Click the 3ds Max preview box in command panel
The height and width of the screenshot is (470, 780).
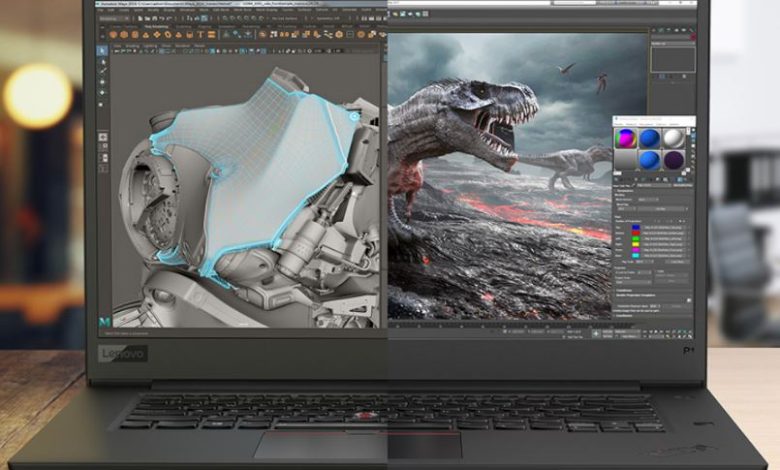click(673, 59)
